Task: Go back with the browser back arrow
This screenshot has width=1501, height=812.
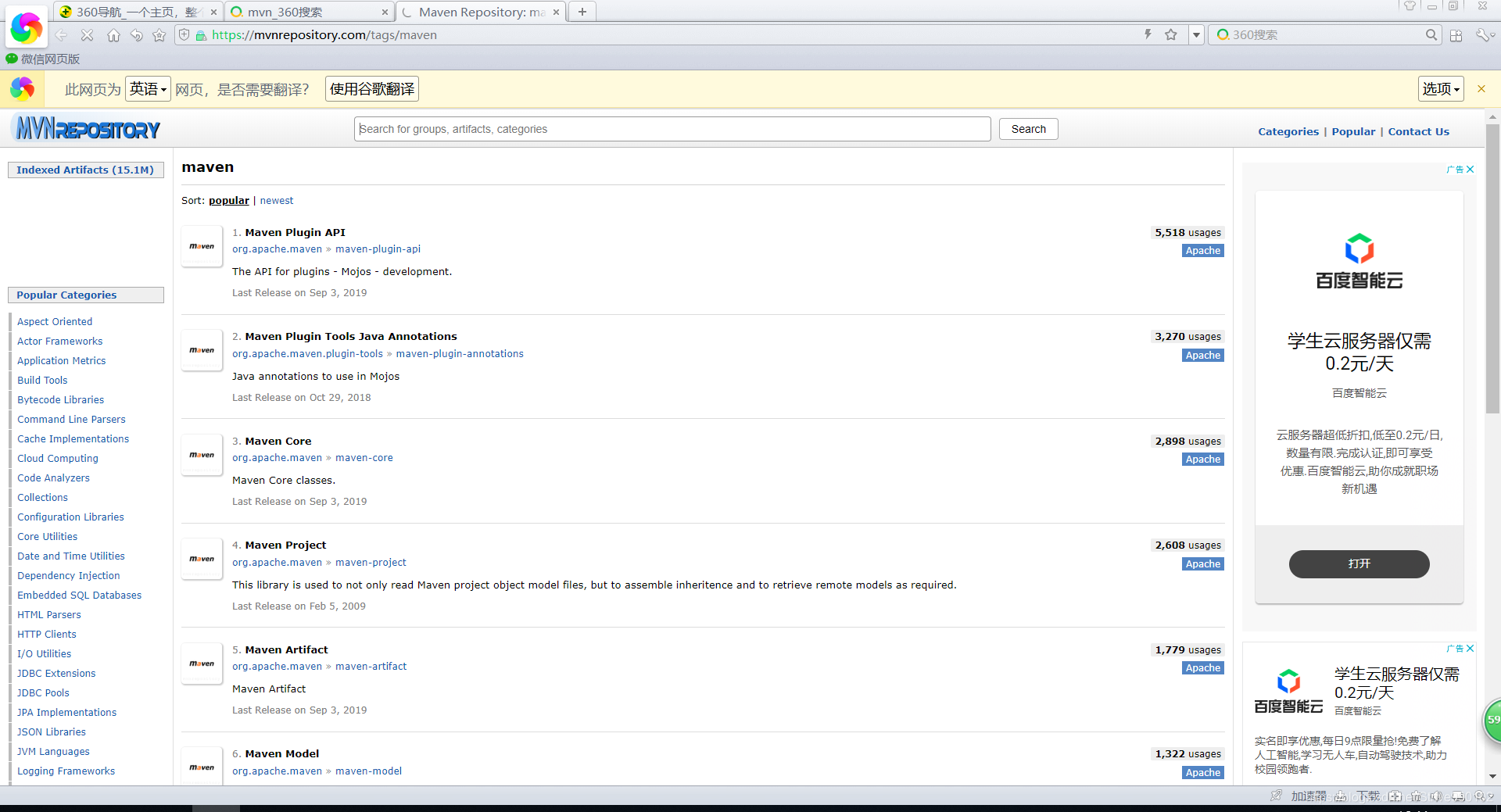Action: pos(62,35)
